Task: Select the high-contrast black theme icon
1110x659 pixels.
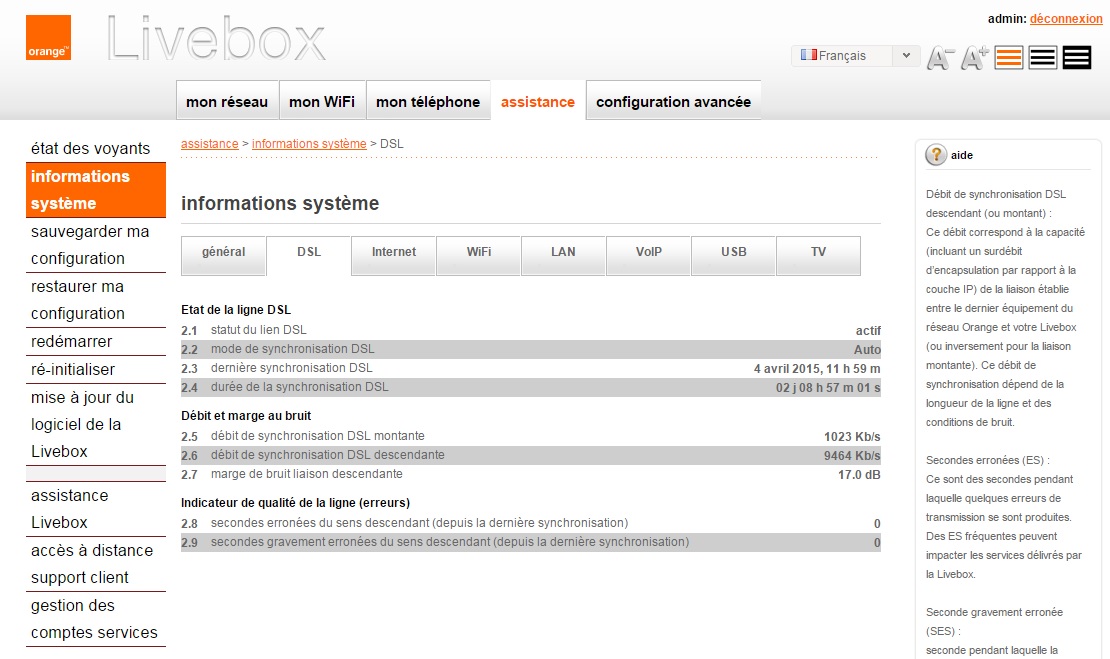Action: click(x=1077, y=57)
